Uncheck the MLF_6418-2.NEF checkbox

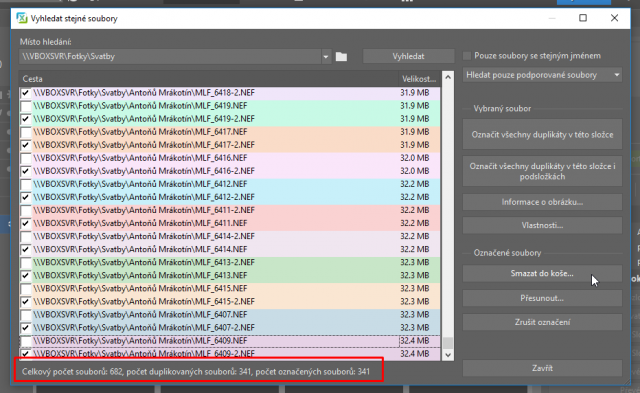(26, 93)
